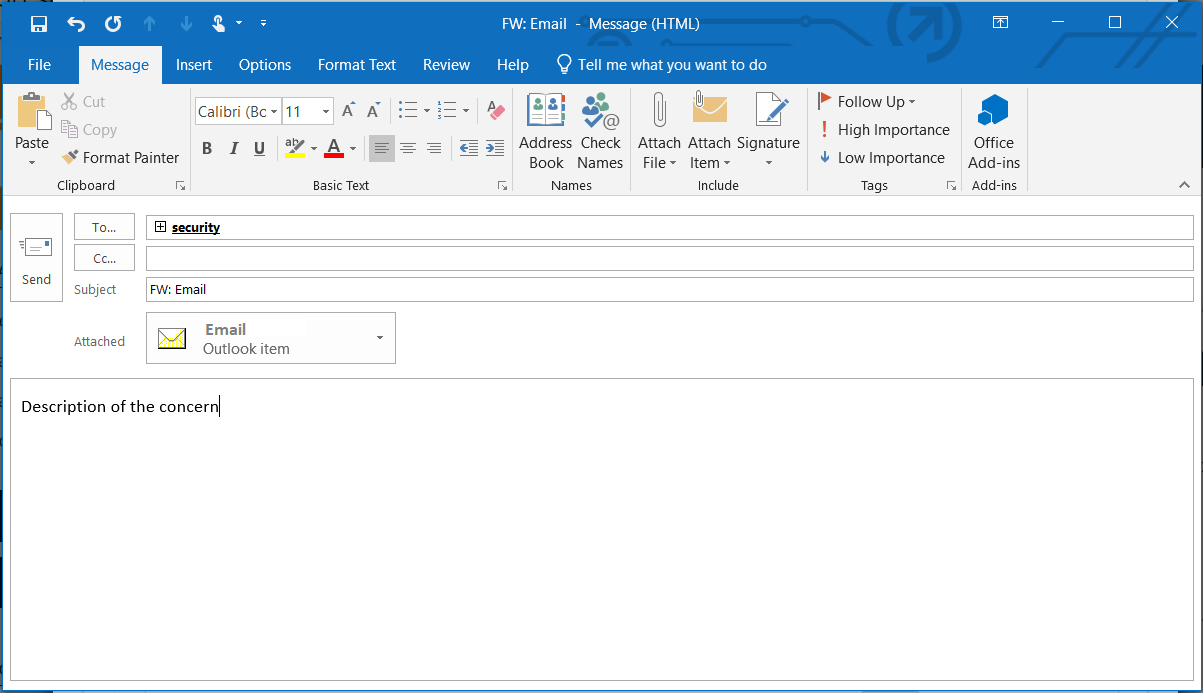Click Tell me what you want to do
Image resolution: width=1203 pixels, height=693 pixels.
(x=662, y=65)
